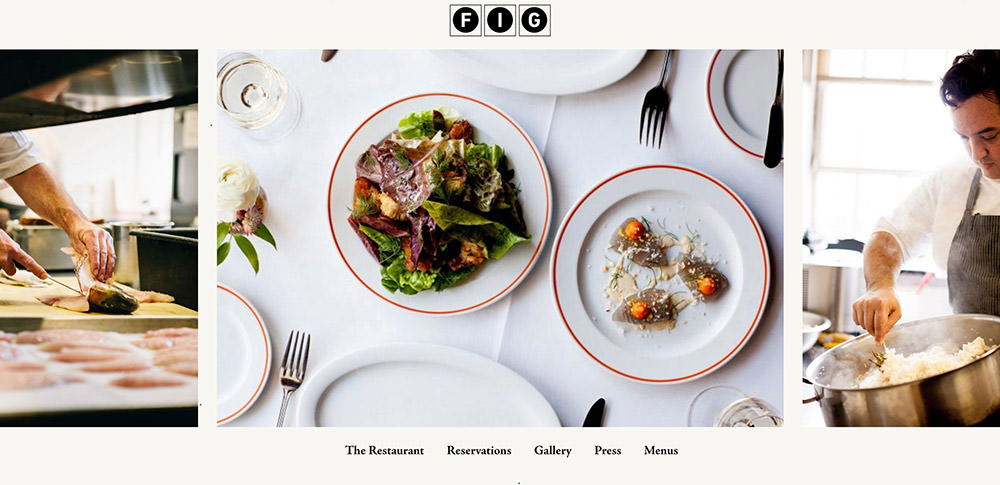Click the black-handled fork in the photo
Image resolution: width=1000 pixels, height=485 pixels.
[x=656, y=99]
